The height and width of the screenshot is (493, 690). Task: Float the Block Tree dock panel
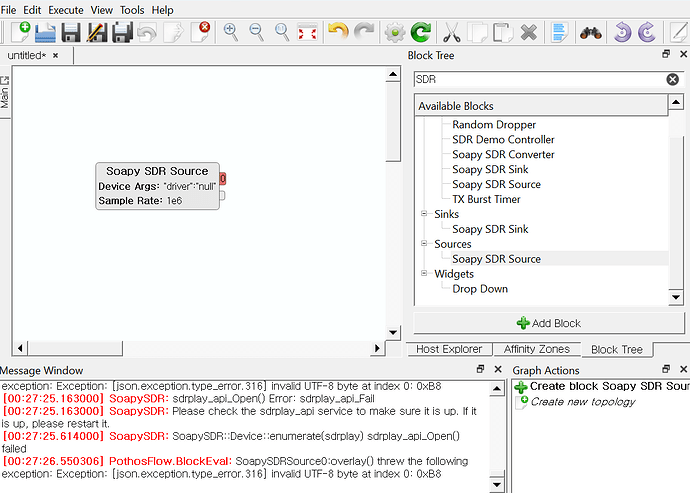666,54
